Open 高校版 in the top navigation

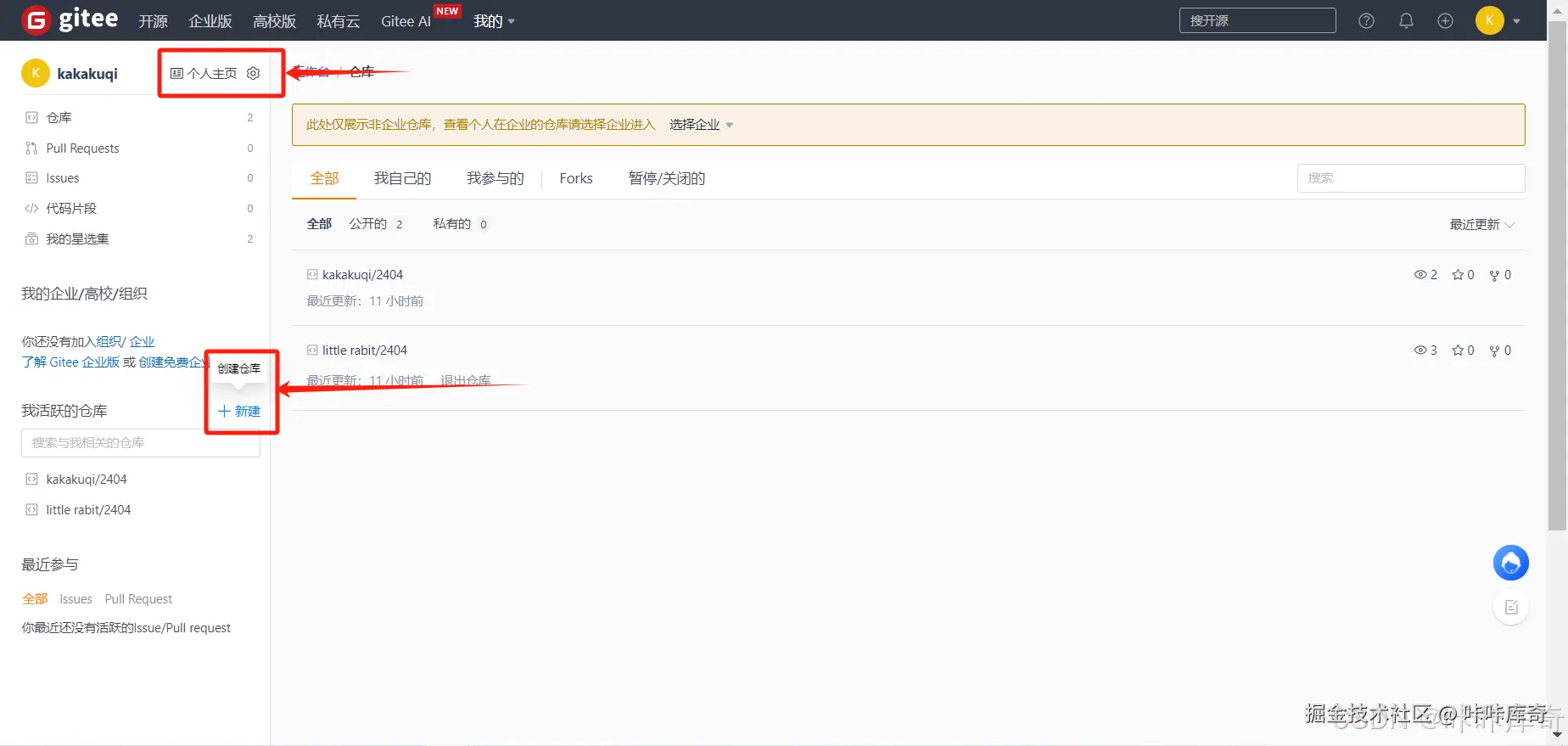tap(274, 21)
